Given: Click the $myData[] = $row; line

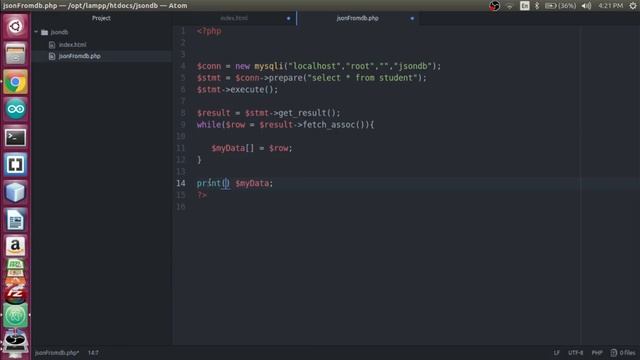Looking at the screenshot, I should 252,148.
